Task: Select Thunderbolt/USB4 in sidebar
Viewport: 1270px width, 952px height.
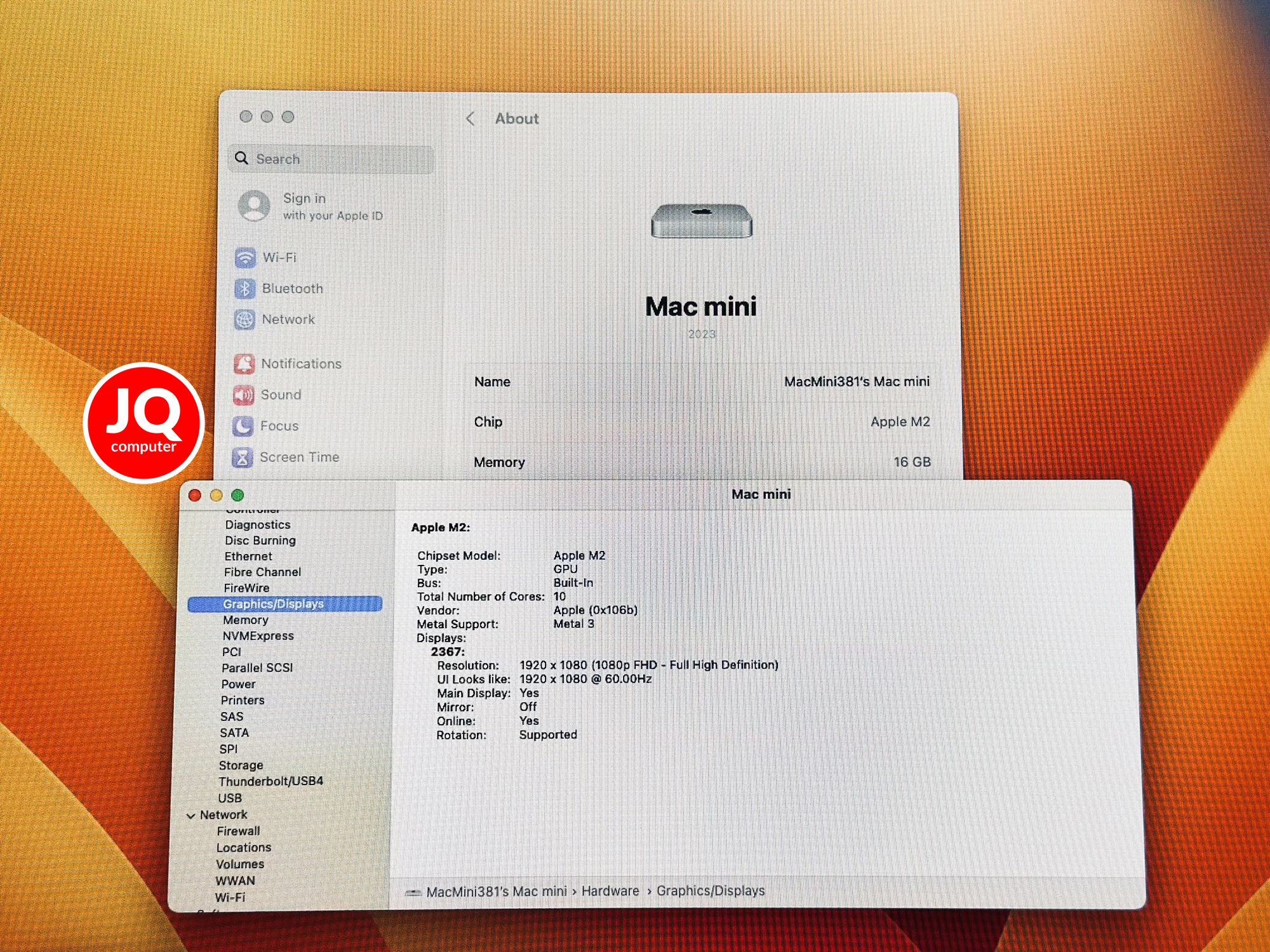Action: coord(271,782)
